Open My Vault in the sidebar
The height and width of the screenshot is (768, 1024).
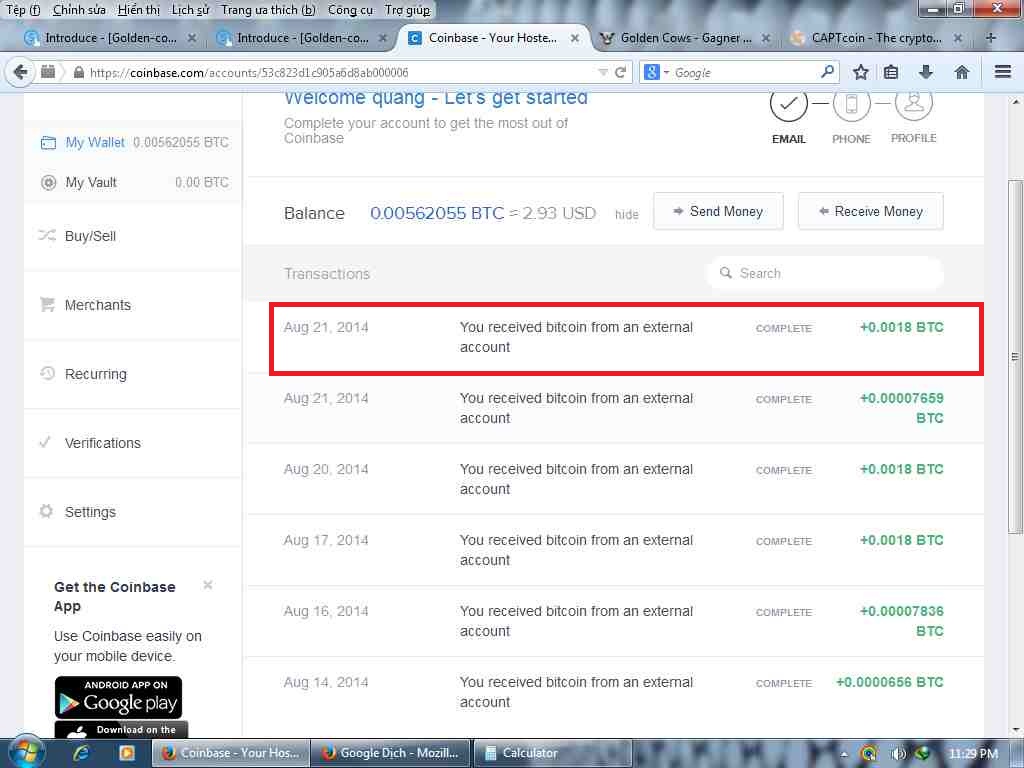(134, 182)
